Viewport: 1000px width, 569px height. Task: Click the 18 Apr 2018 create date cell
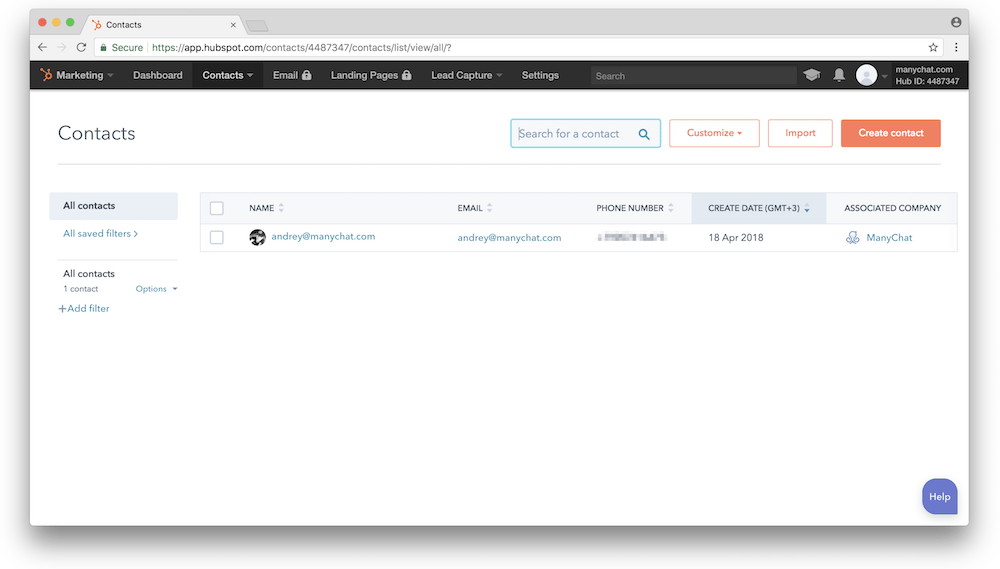click(x=735, y=238)
